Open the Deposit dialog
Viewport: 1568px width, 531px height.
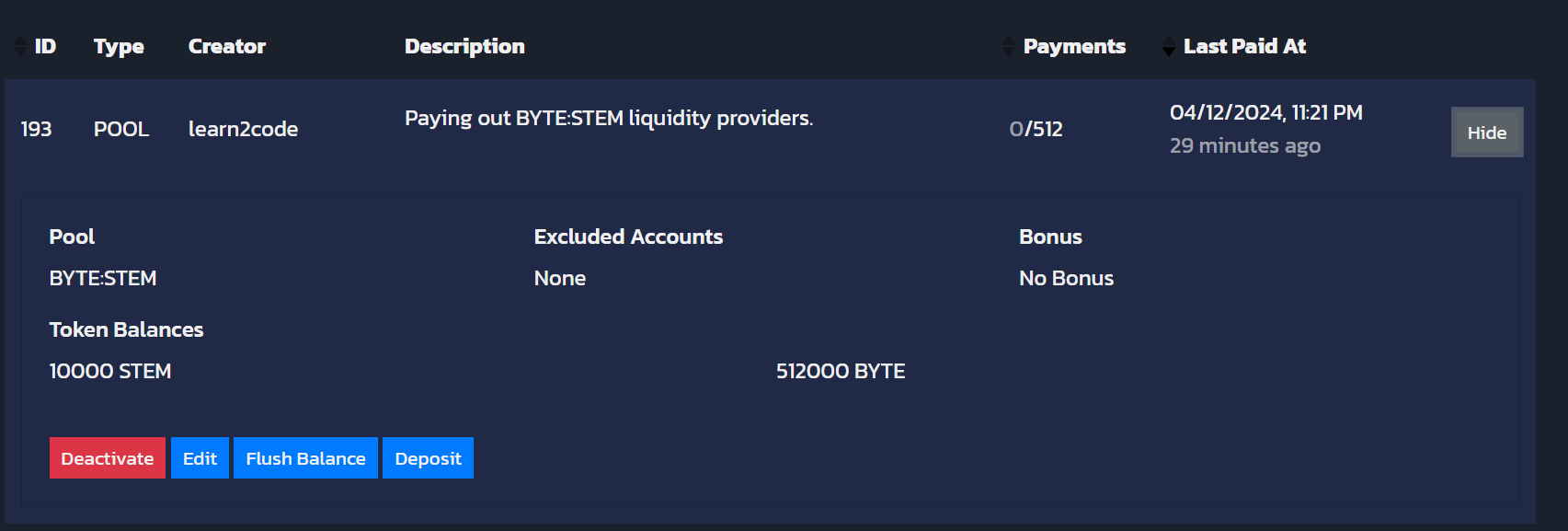pyautogui.click(x=428, y=458)
